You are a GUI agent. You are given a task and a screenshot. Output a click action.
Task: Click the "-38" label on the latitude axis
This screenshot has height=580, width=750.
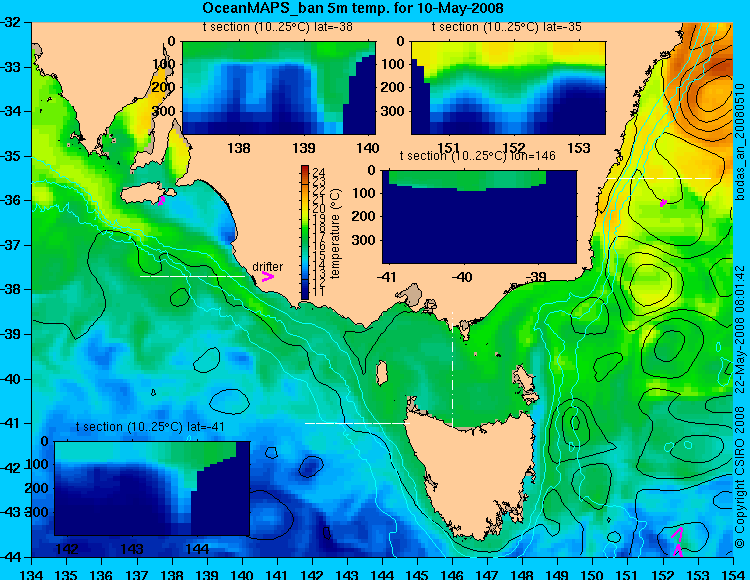coord(10,289)
